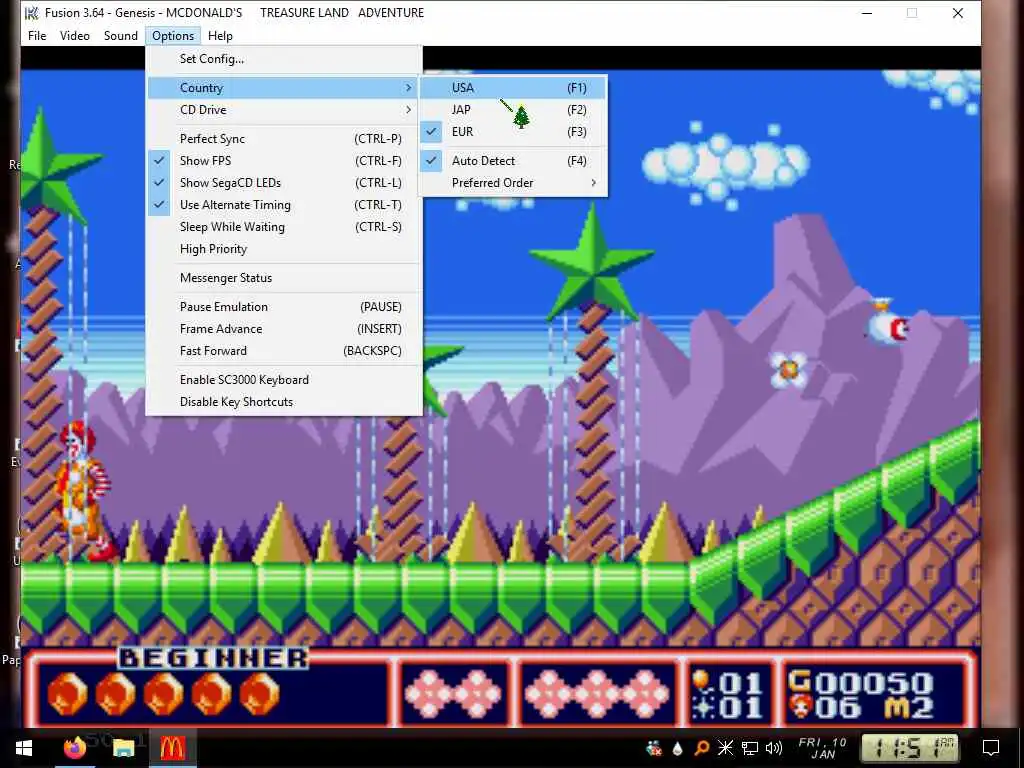The width and height of the screenshot is (1024, 768).
Task: Open the Windows Start menu
Action: tap(24, 748)
